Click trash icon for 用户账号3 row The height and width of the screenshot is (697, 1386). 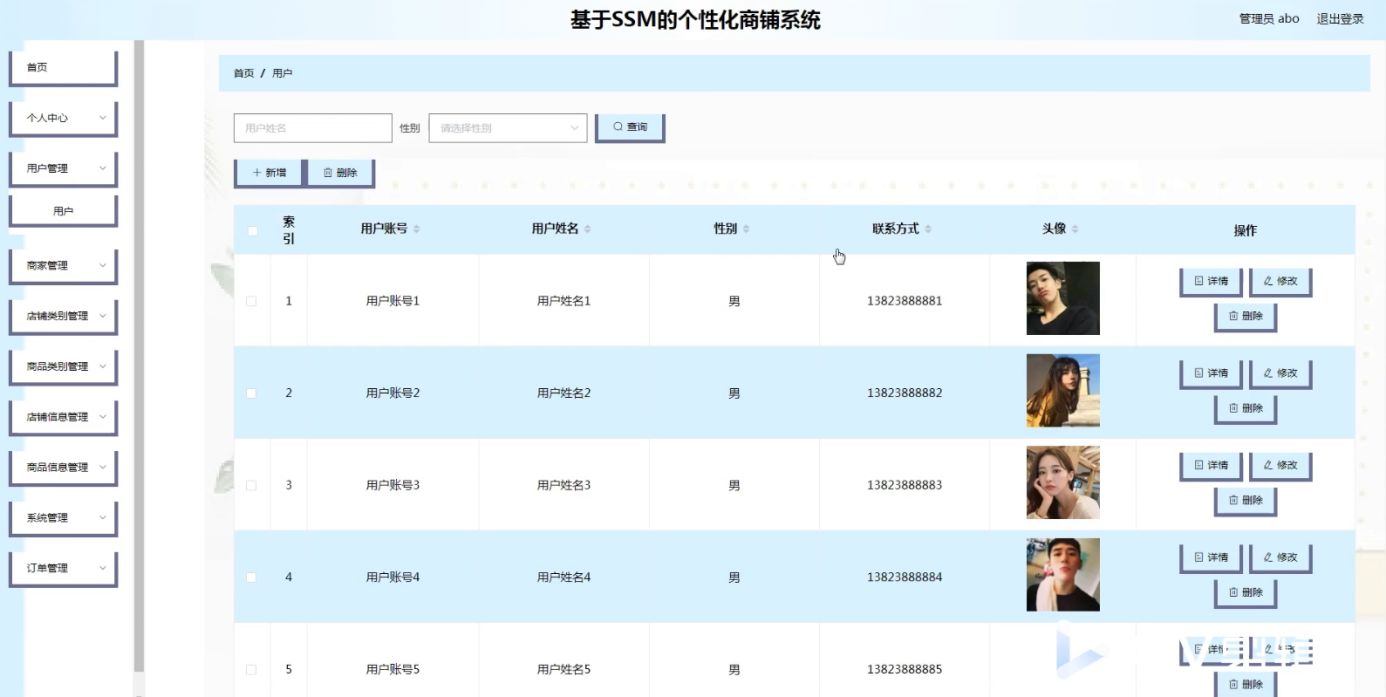[x=1233, y=500]
